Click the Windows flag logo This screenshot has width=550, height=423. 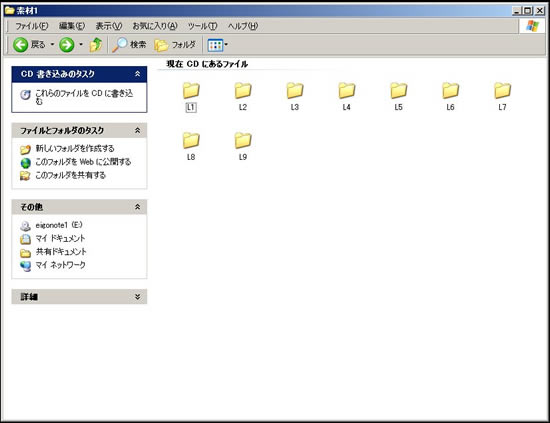tap(532, 26)
